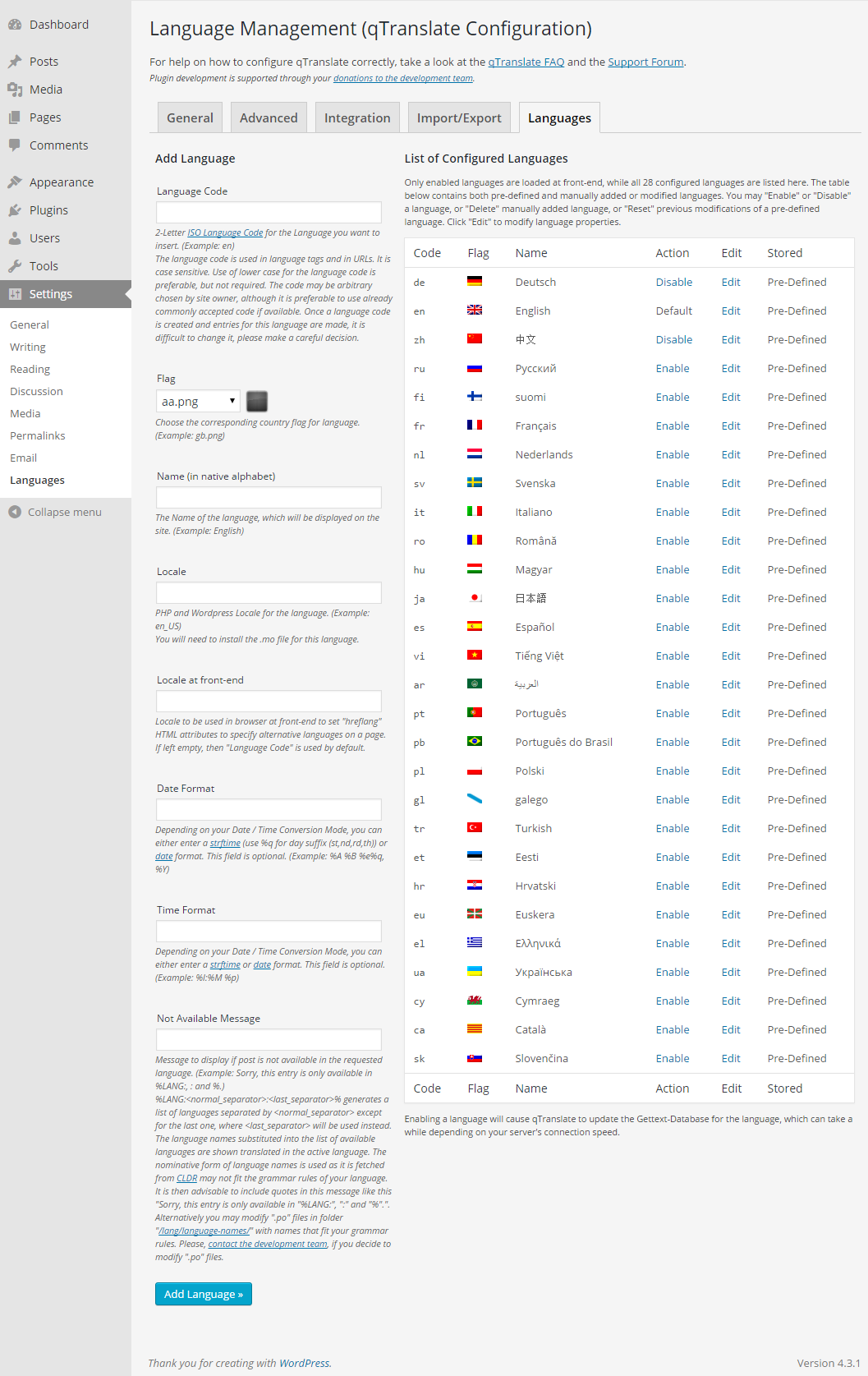Click the flag preview image swatch
868x1376 pixels.
click(x=257, y=402)
